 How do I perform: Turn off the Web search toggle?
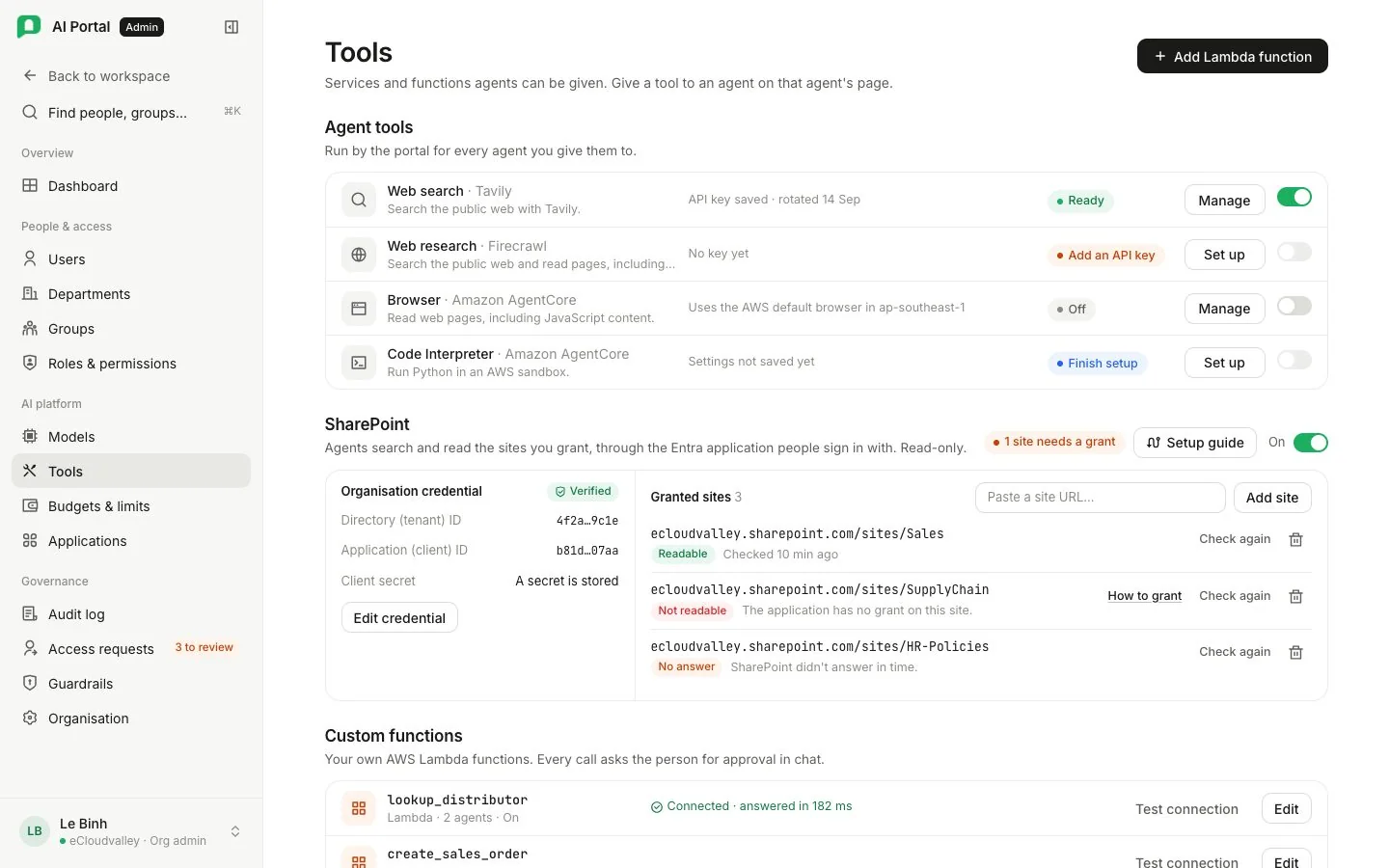pyautogui.click(x=1294, y=197)
